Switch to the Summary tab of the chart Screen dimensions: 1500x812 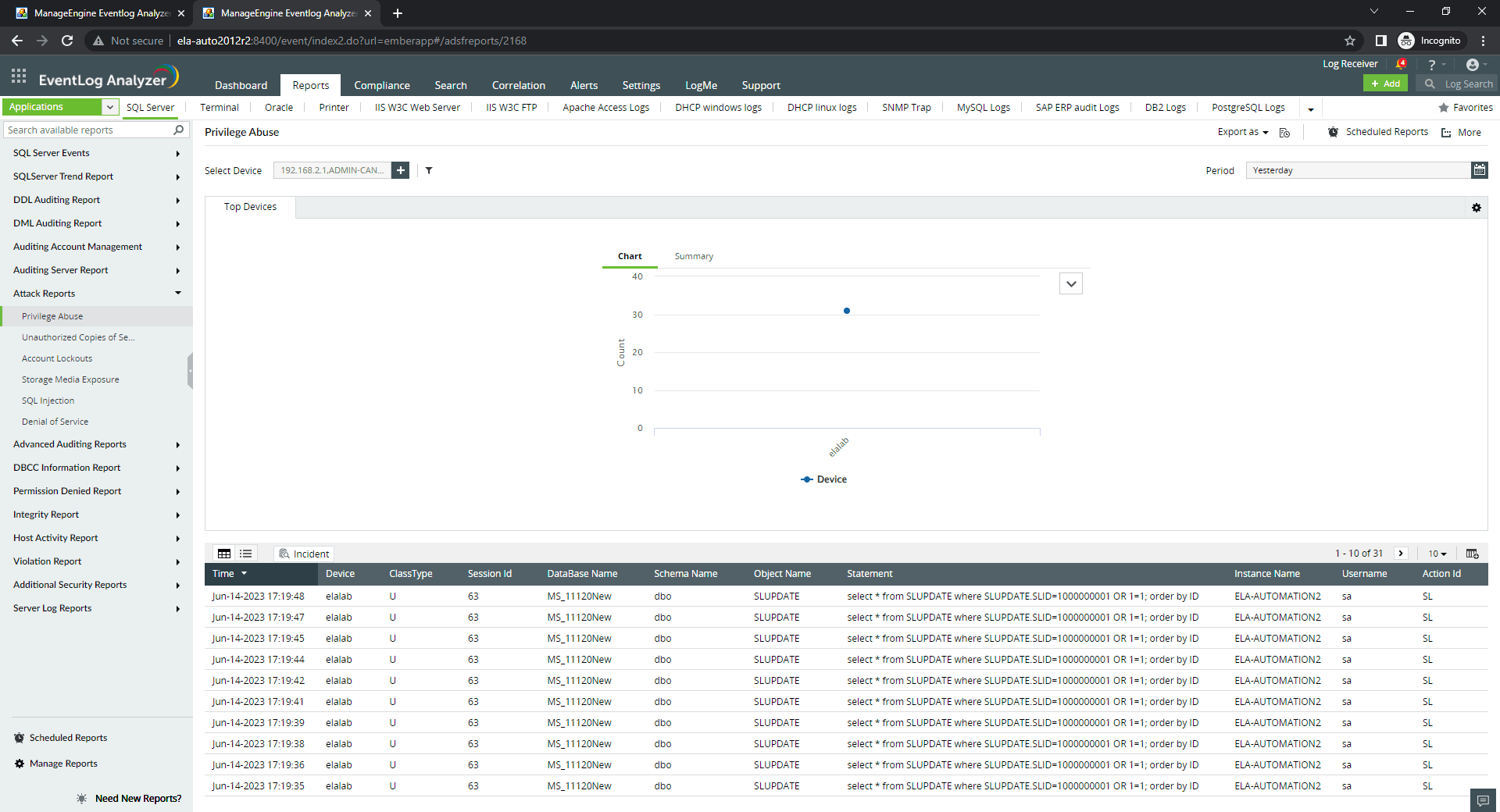coord(694,256)
